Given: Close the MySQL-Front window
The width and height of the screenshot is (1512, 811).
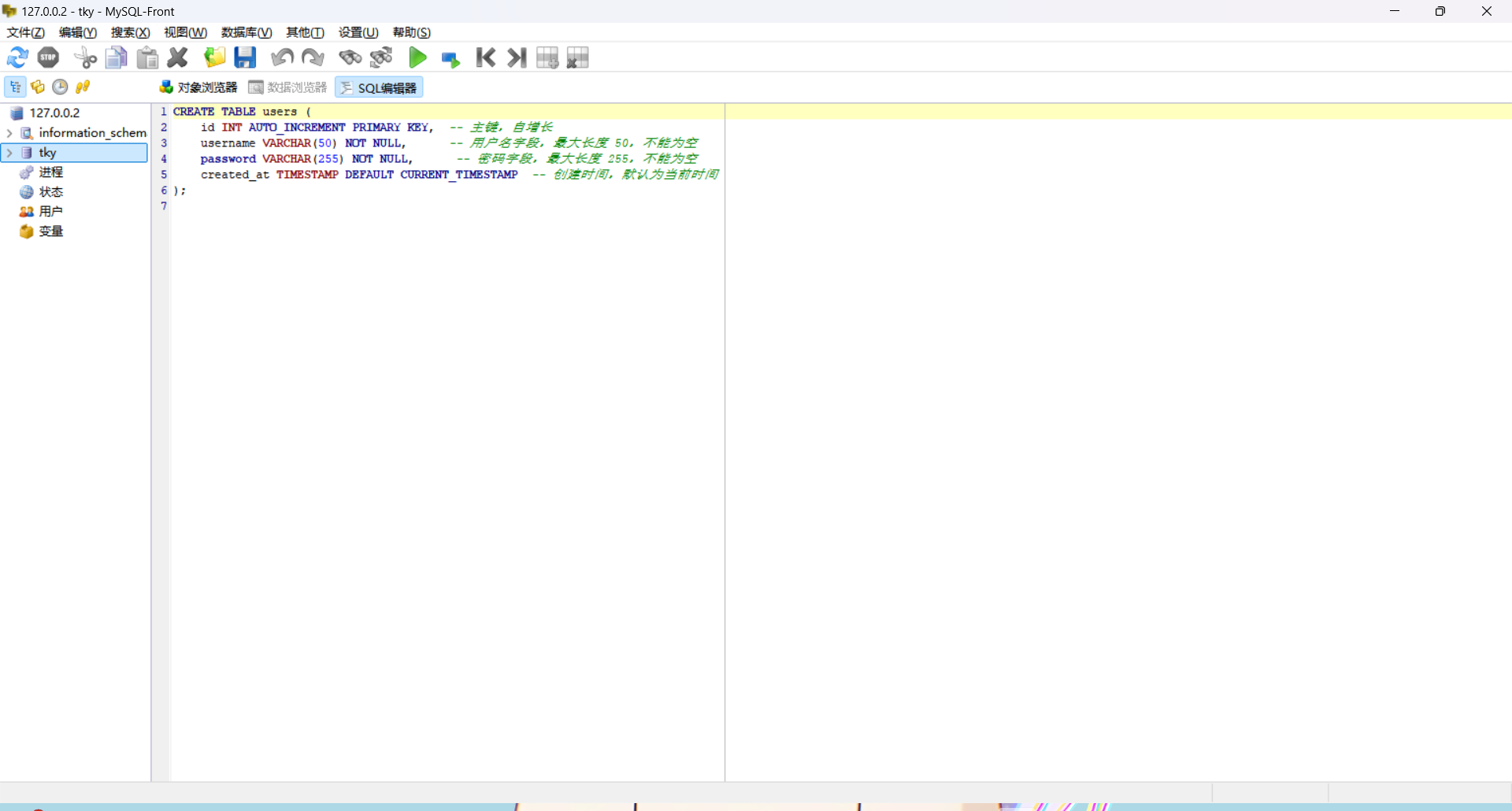Looking at the screenshot, I should 1487,11.
